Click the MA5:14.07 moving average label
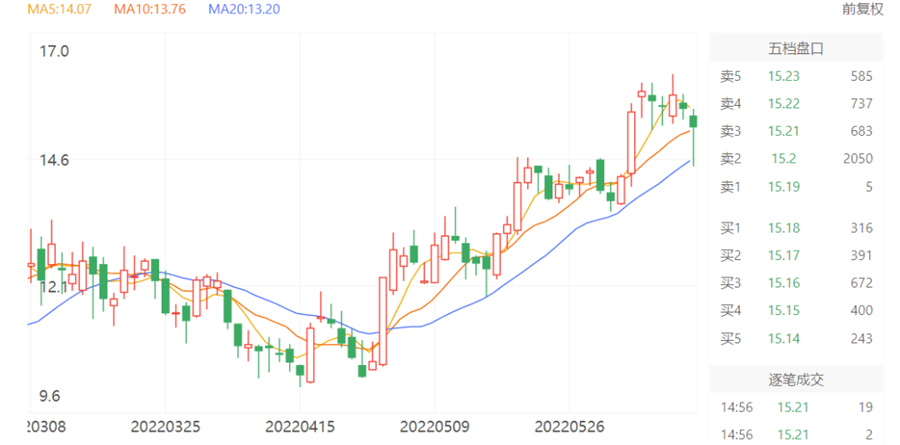This screenshot has height=445, width=900. click(x=59, y=9)
